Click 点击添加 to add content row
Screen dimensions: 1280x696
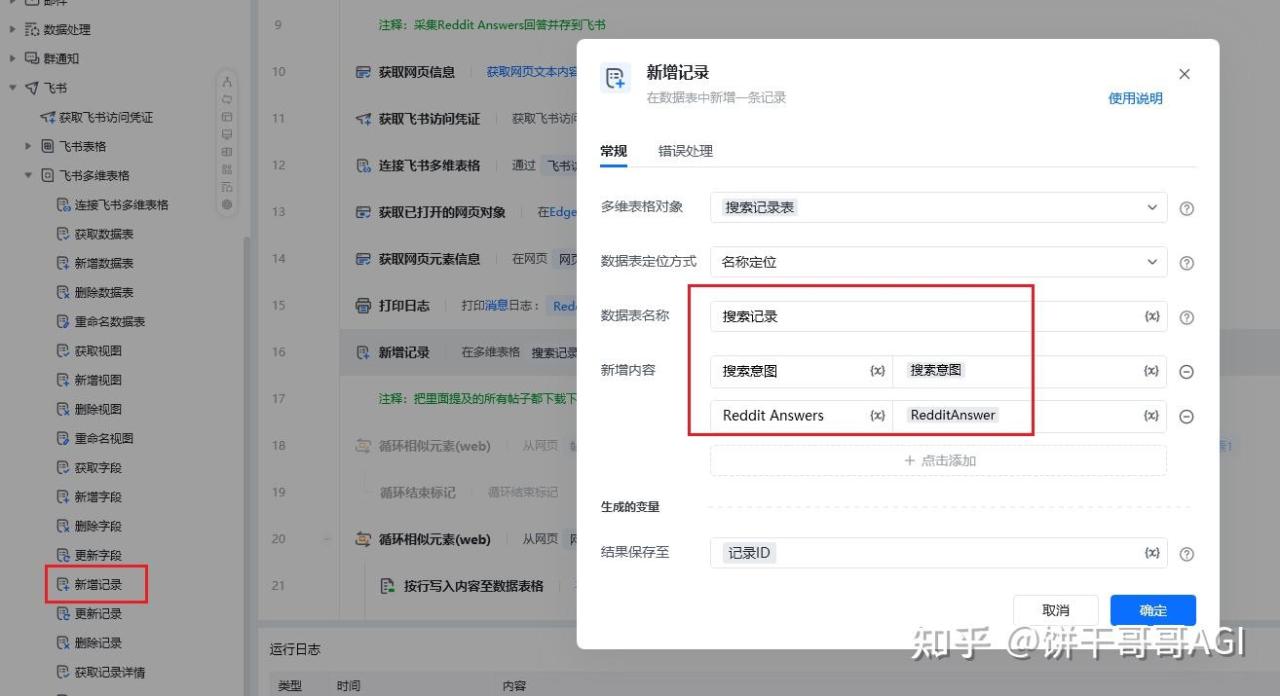tap(938, 461)
